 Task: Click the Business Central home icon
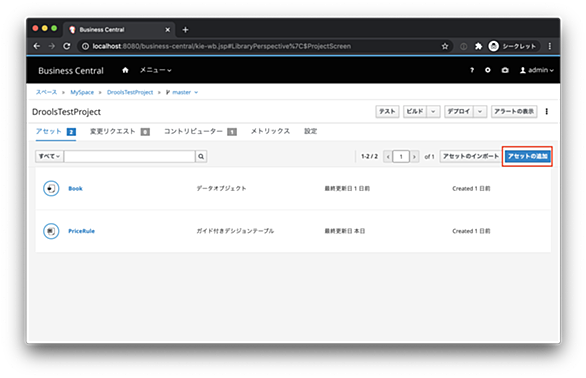(x=125, y=70)
